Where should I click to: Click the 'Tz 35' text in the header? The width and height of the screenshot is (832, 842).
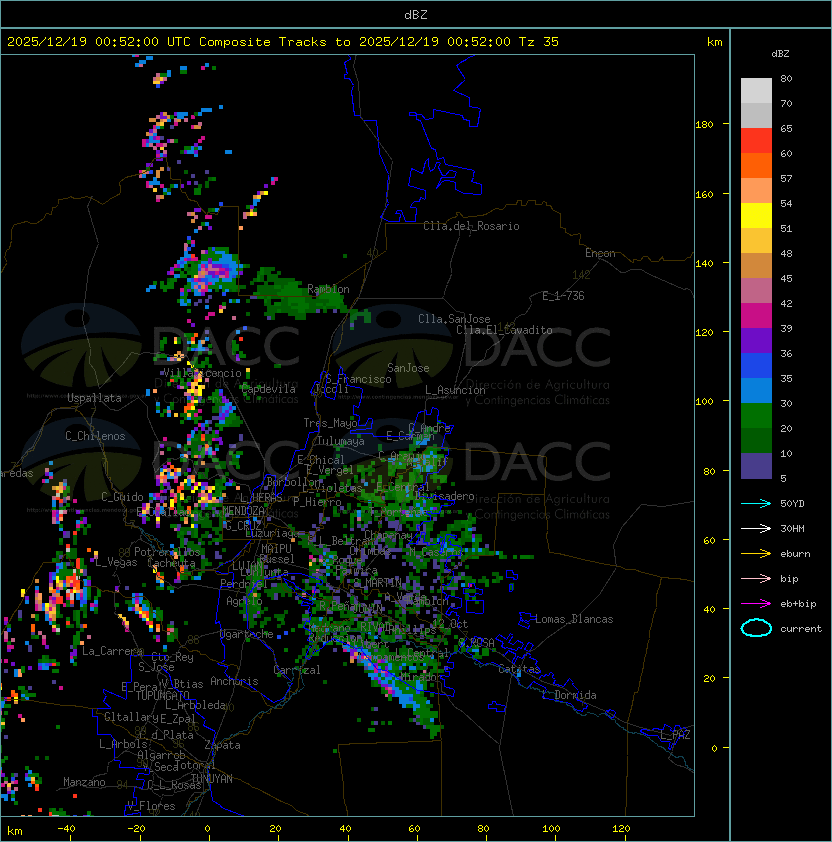pyautogui.click(x=539, y=42)
